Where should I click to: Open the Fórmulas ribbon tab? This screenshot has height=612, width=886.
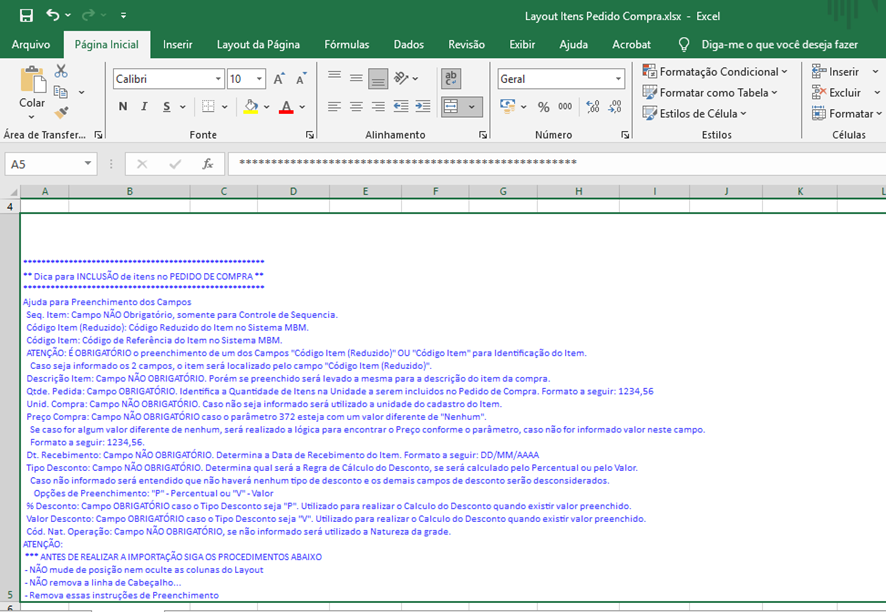(x=346, y=45)
